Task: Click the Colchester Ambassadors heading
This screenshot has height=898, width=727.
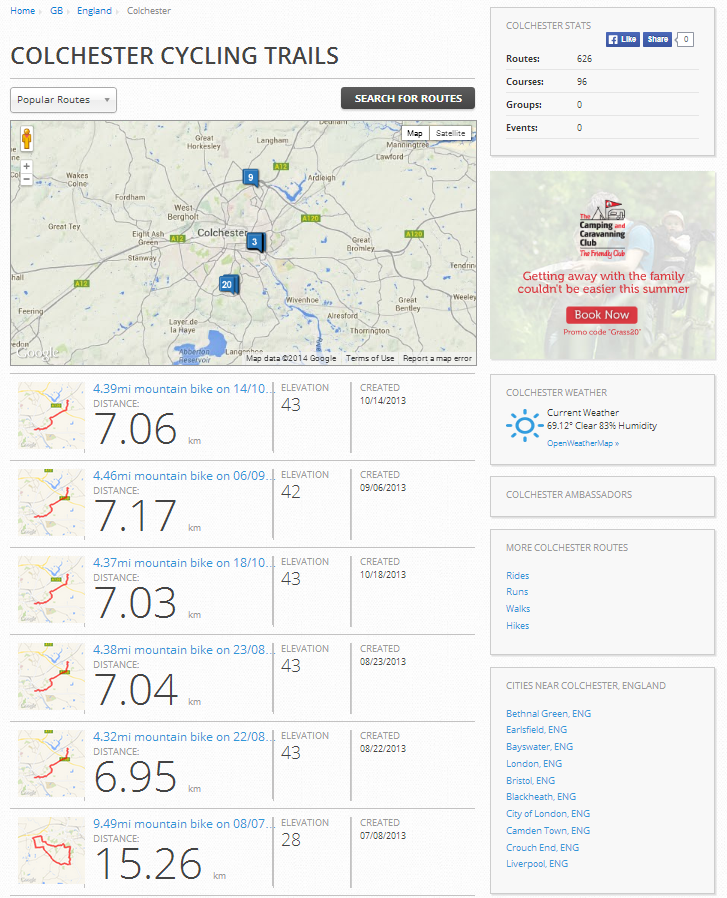Action: pos(569,495)
